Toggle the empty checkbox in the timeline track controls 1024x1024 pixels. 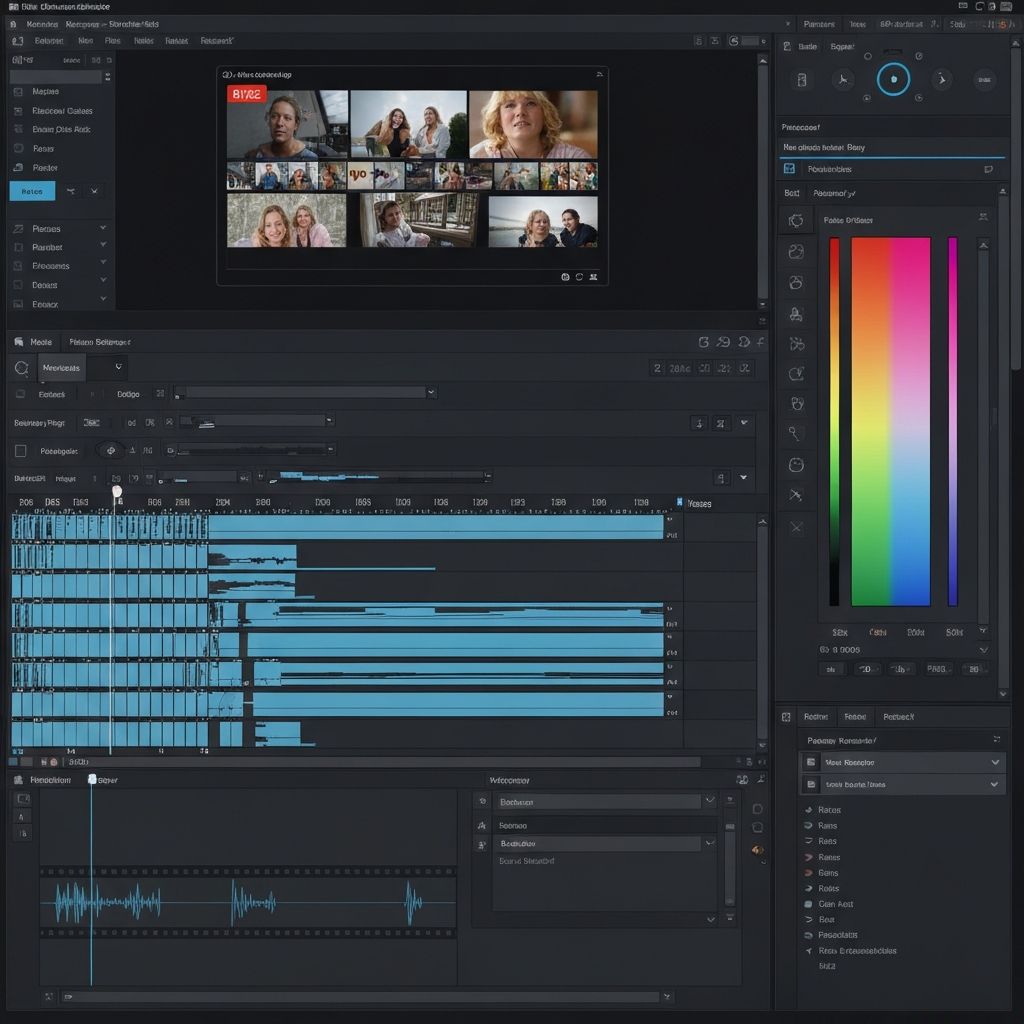[x=21, y=451]
